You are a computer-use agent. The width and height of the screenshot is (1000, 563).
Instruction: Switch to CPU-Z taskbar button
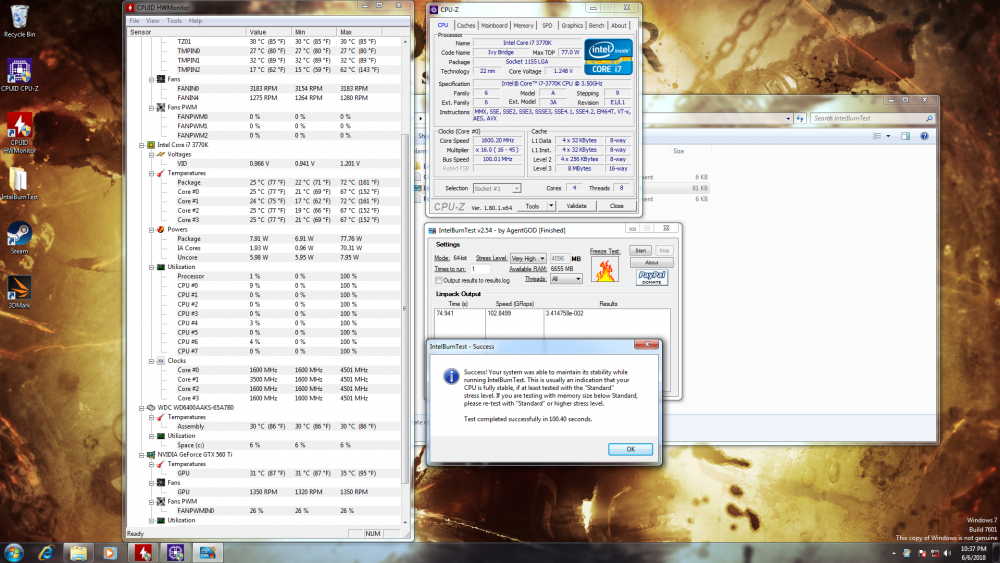pyautogui.click(x=175, y=553)
